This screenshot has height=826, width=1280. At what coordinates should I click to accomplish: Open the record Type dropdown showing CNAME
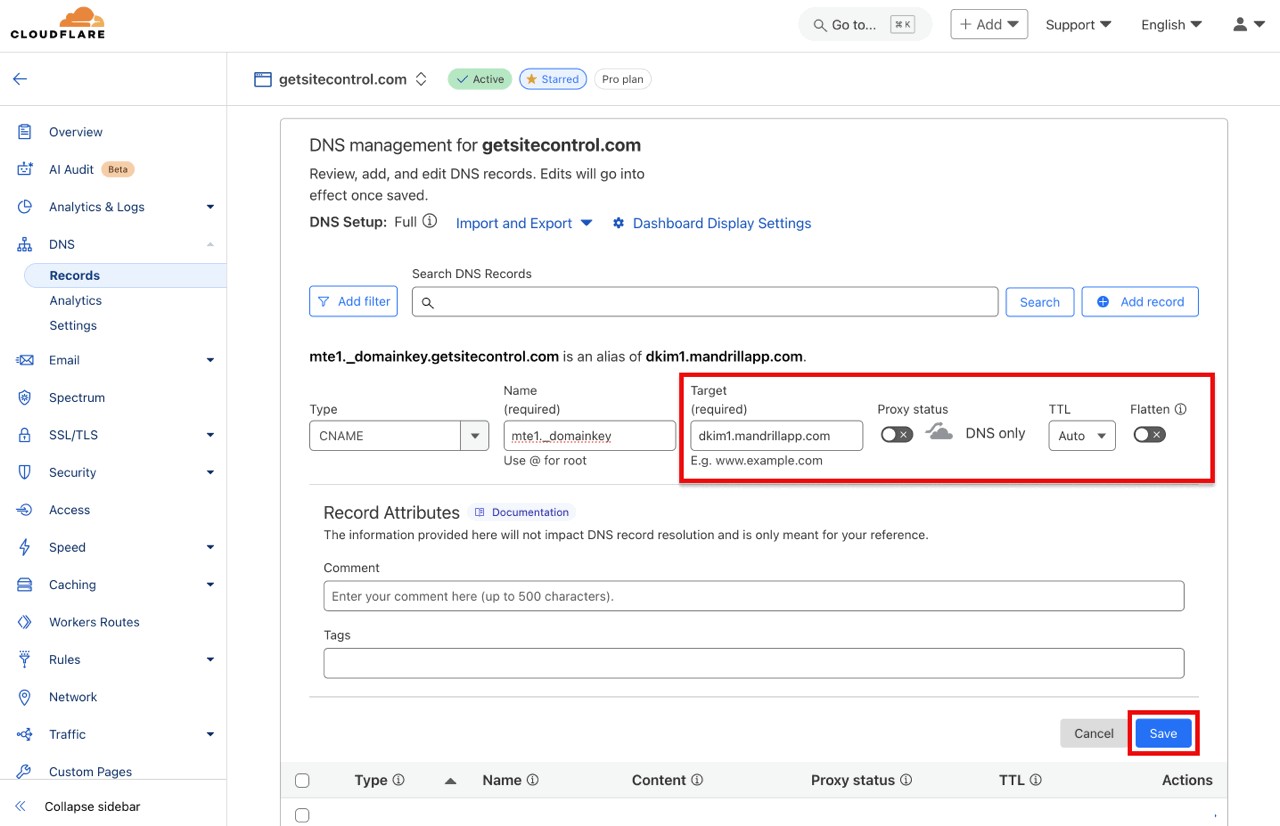(x=398, y=435)
